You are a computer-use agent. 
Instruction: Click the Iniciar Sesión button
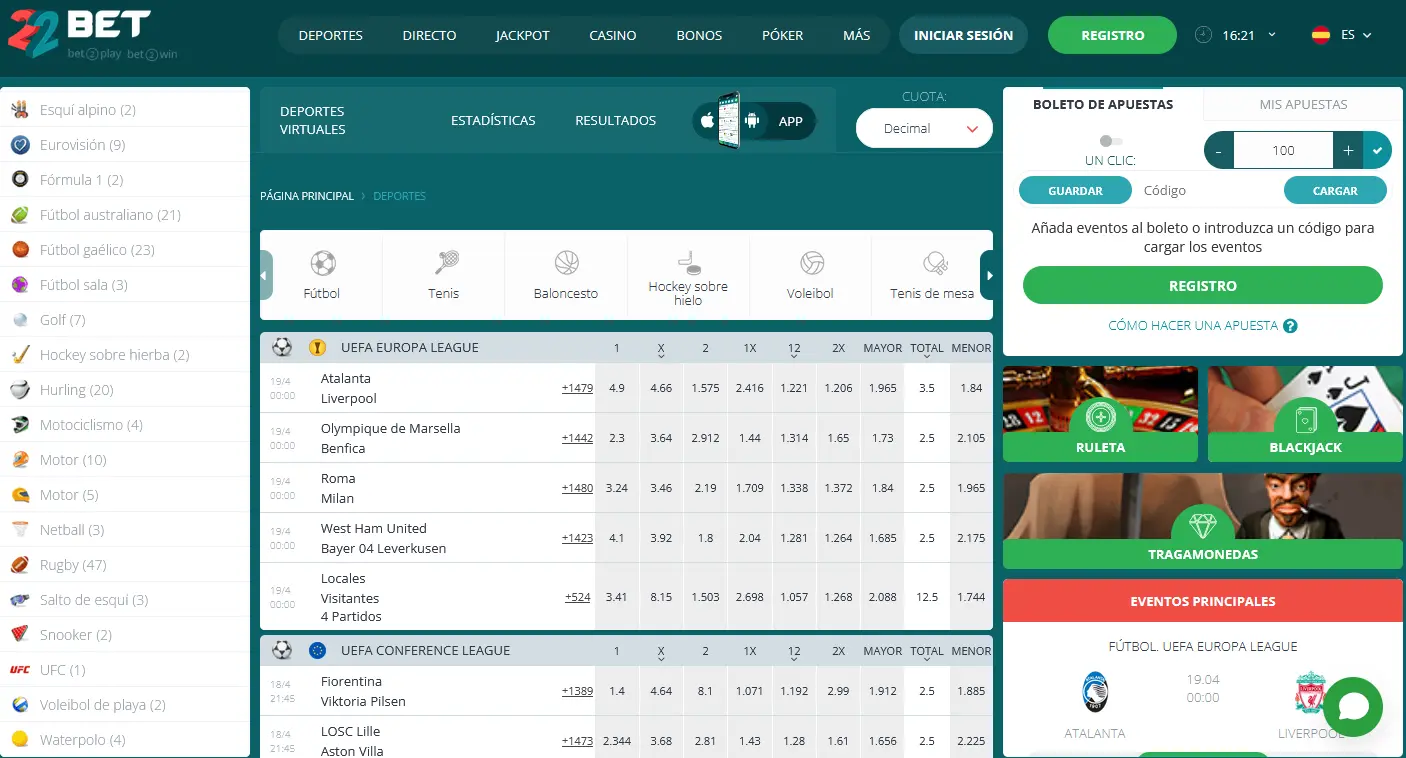[x=963, y=35]
